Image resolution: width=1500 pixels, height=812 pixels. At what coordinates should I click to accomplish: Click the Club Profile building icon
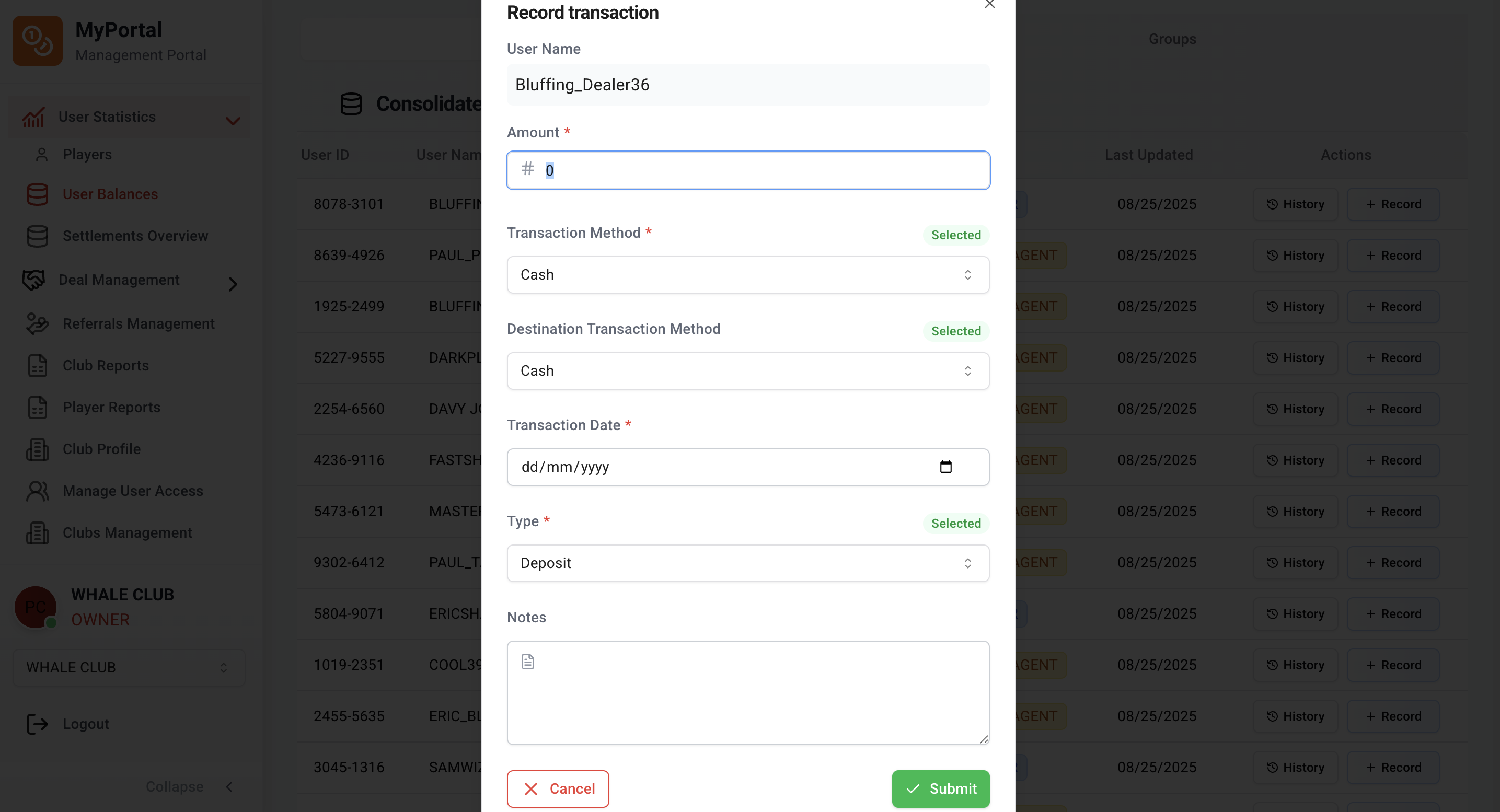coord(38,449)
